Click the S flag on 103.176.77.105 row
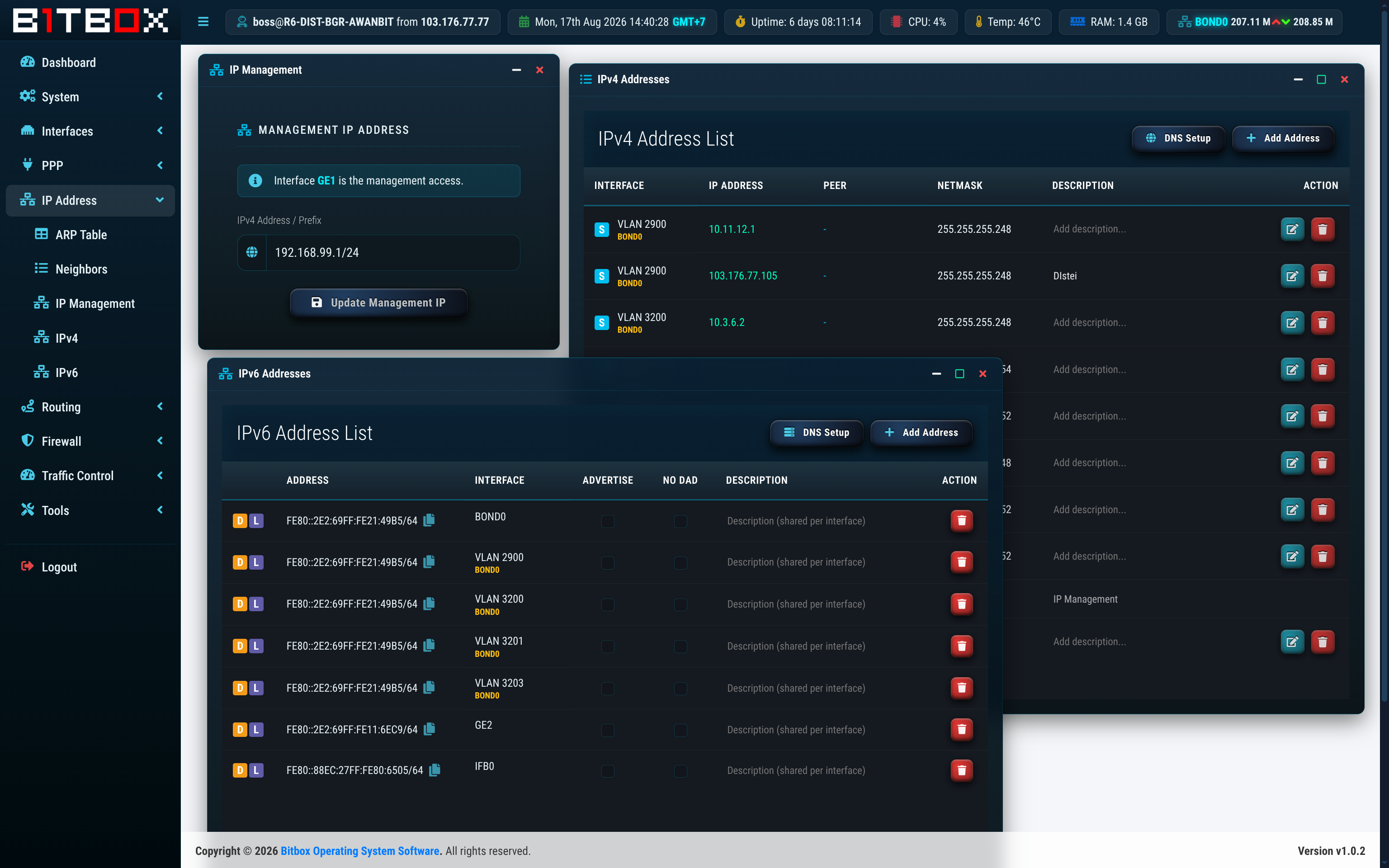 click(601, 276)
